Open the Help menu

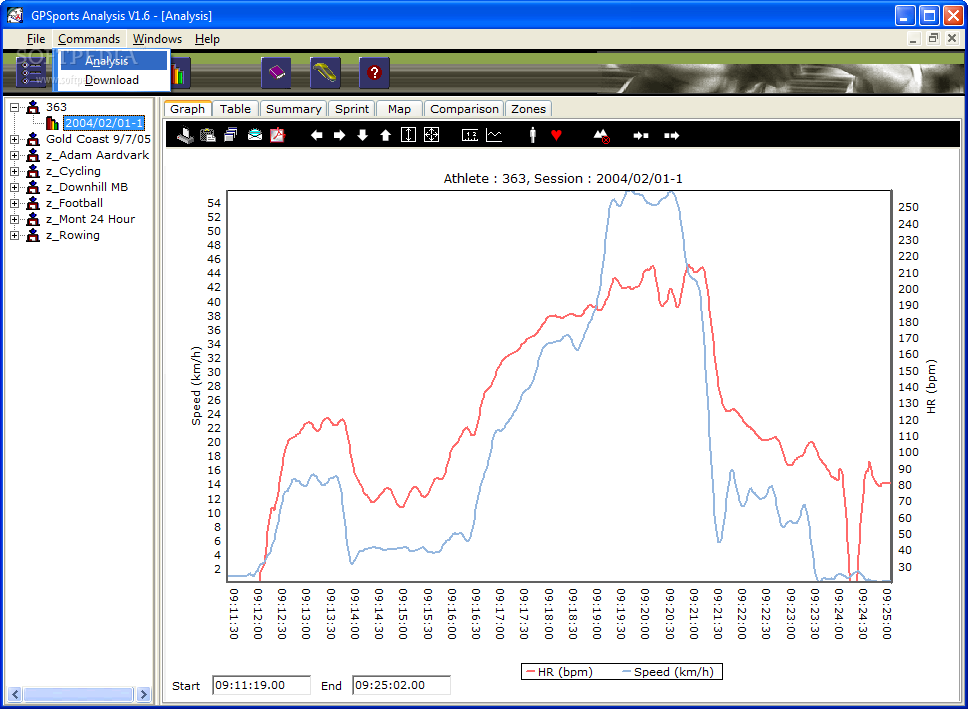[x=207, y=39]
